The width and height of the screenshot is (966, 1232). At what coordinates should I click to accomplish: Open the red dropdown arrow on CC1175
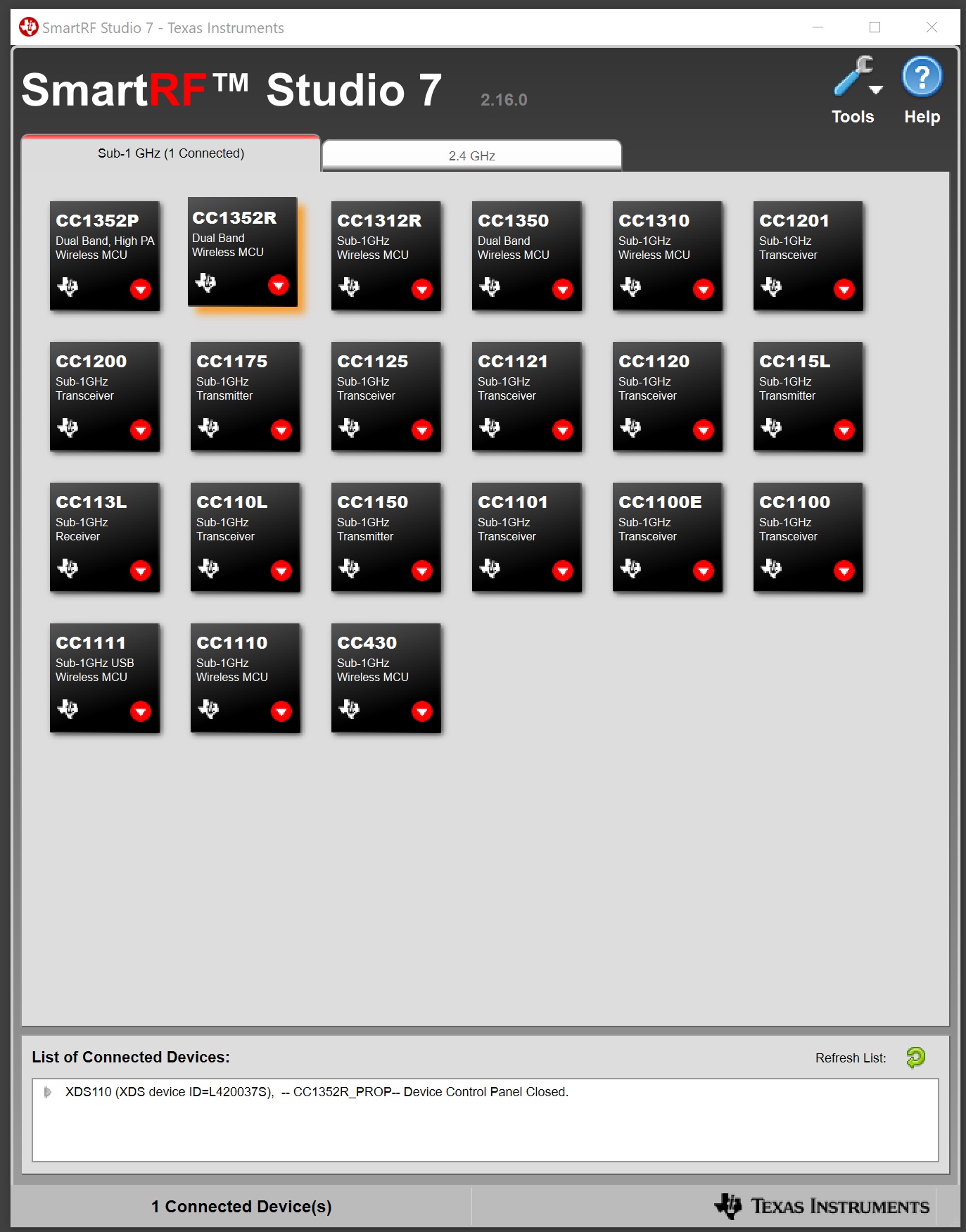[281, 430]
